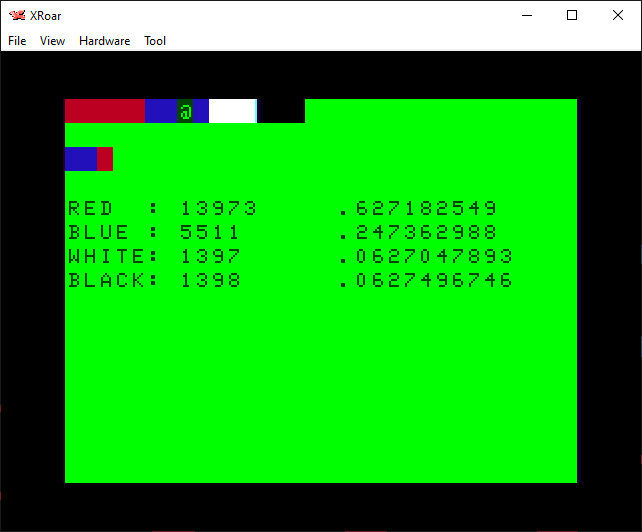The width and height of the screenshot is (642, 532).
Task: Click the red ratio .627182549
Action: [x=418, y=209]
